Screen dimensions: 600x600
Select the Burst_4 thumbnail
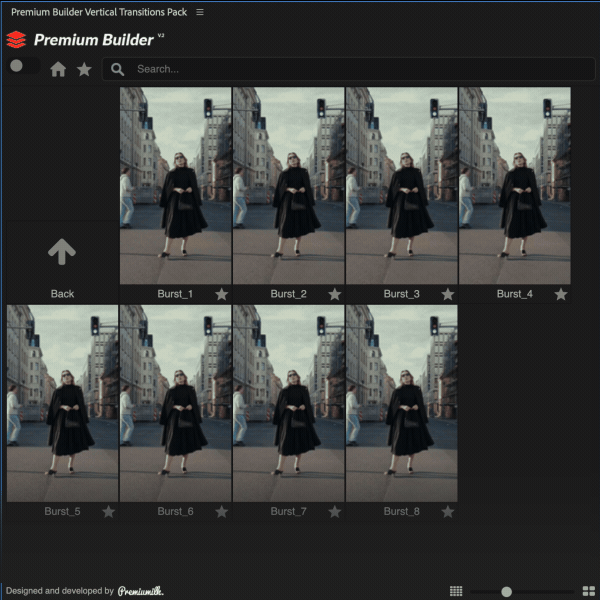(x=515, y=186)
